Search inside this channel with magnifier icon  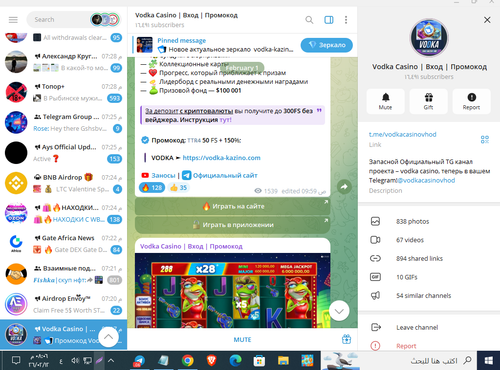309,20
